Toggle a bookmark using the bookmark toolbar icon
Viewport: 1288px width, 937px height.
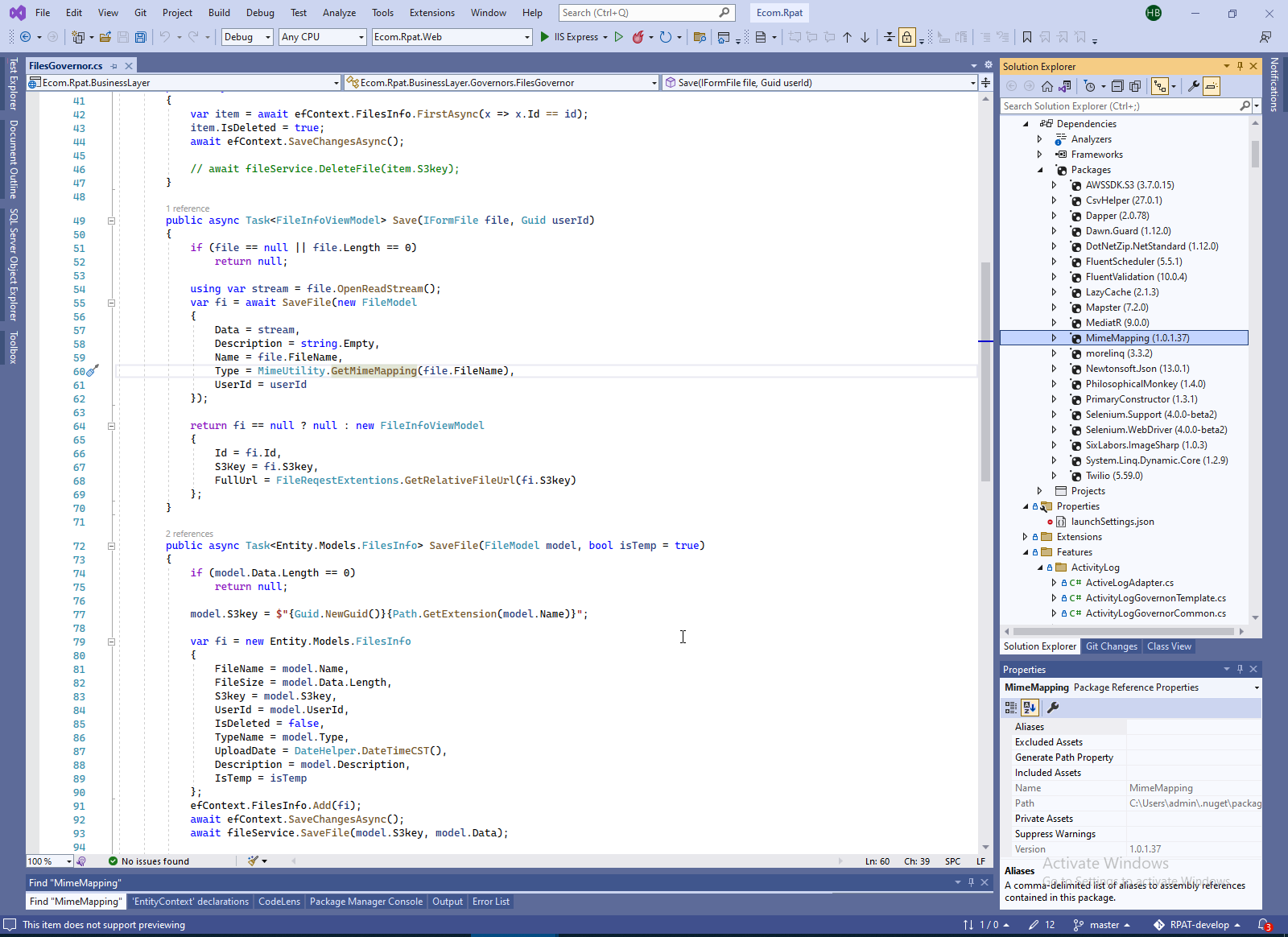pos(1027,37)
